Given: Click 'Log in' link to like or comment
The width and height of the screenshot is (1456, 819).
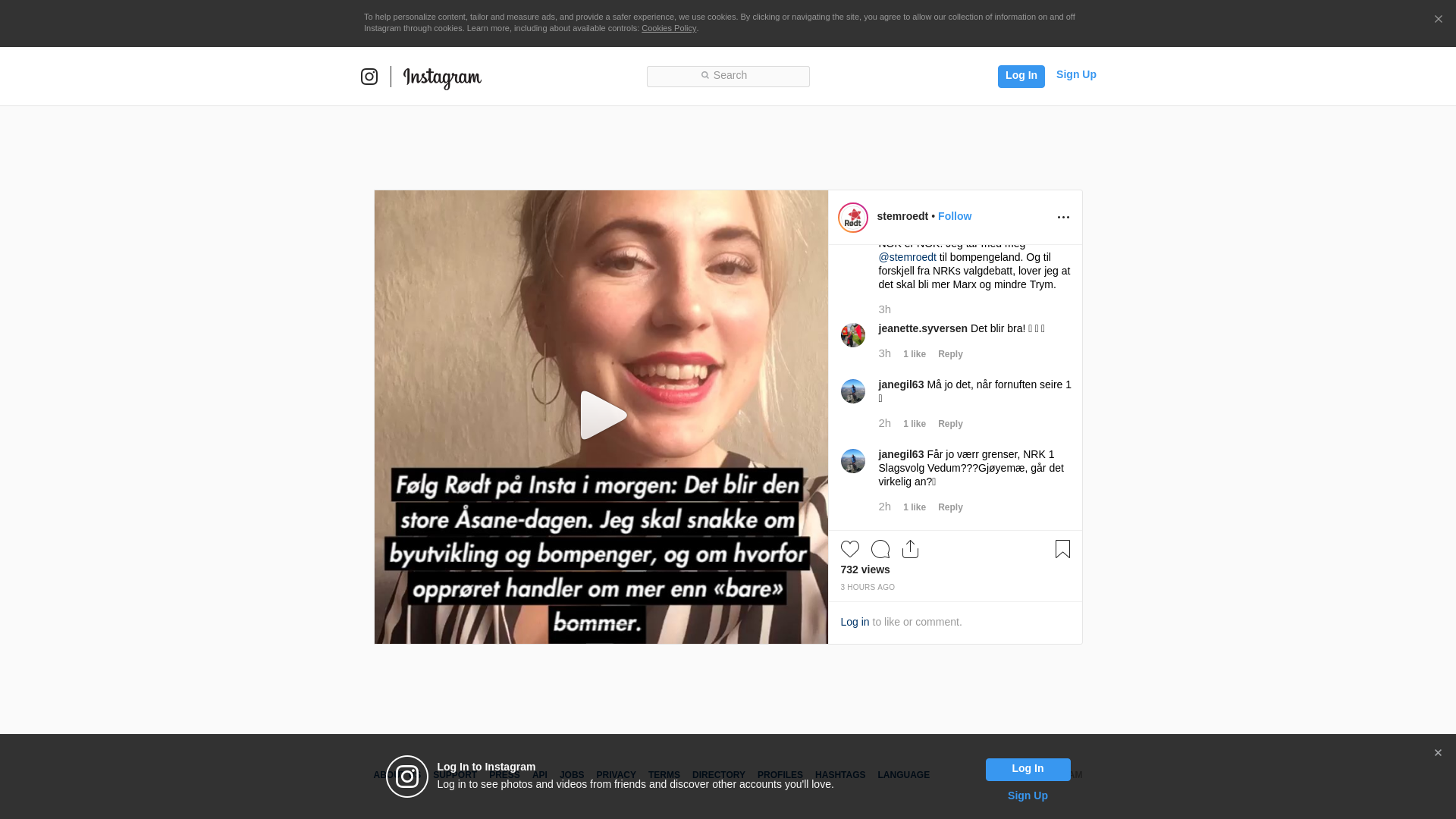Looking at the screenshot, I should point(855,622).
